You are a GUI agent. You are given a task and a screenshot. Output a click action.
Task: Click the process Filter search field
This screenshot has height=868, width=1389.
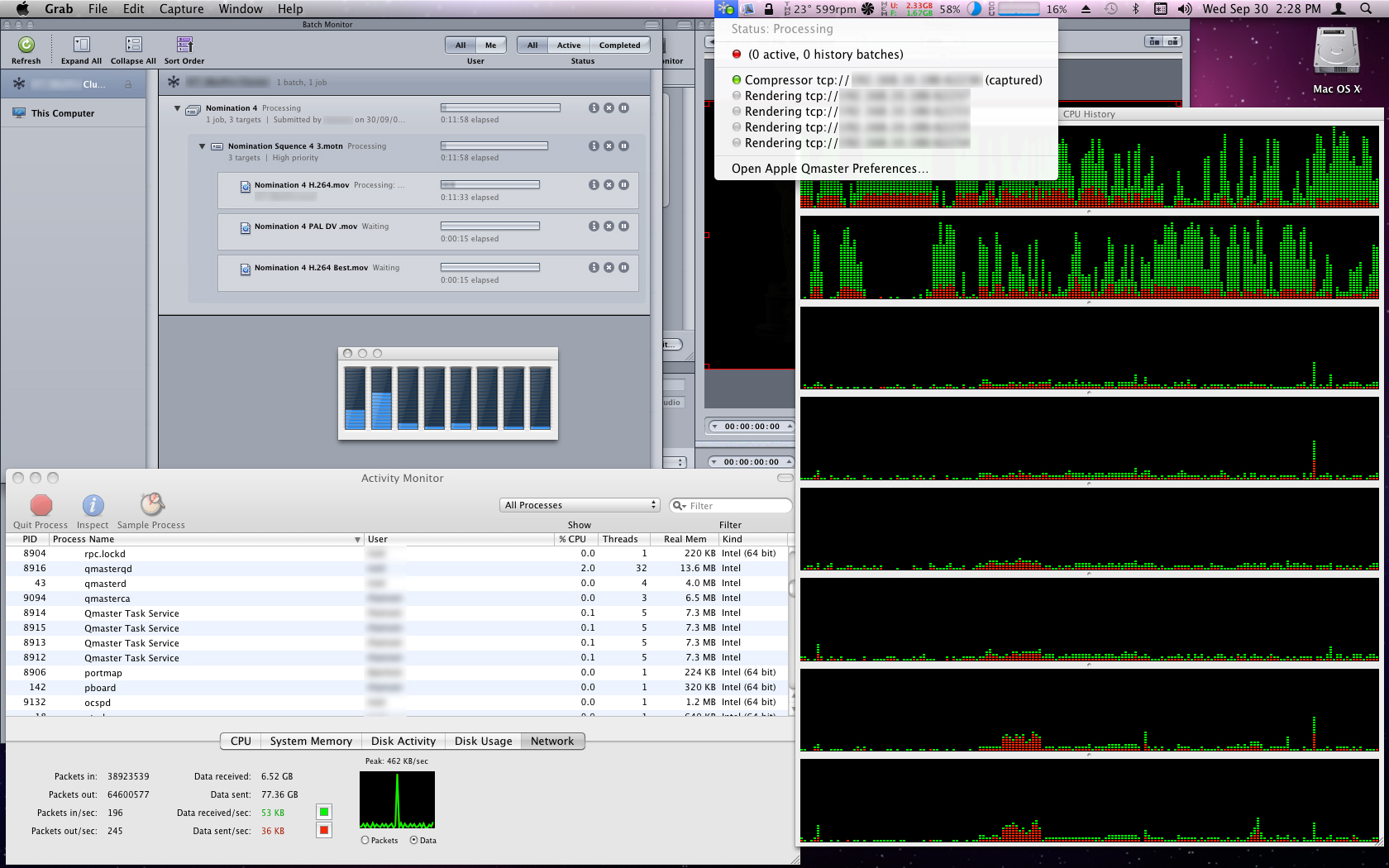[731, 506]
